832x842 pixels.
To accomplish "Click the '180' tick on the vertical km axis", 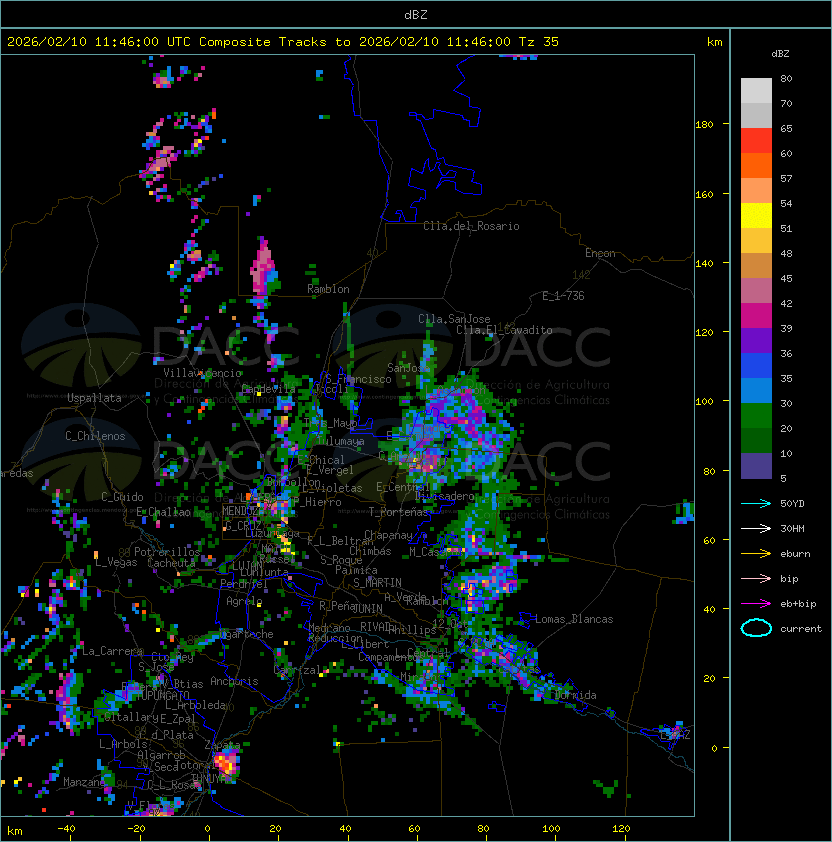I will pyautogui.click(x=704, y=125).
